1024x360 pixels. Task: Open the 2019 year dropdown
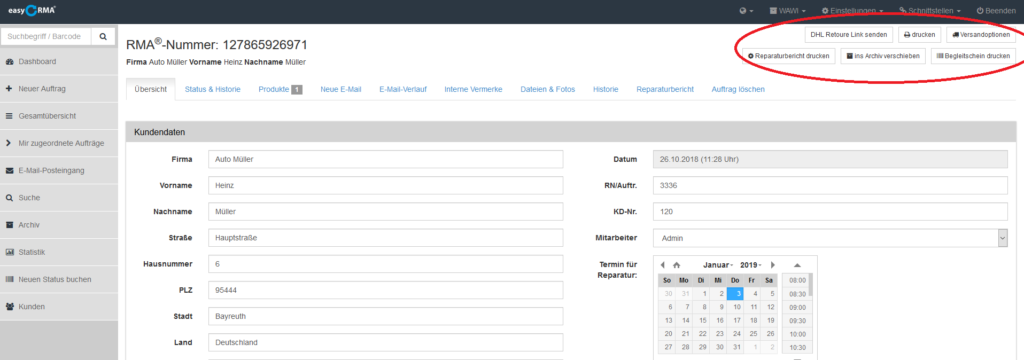click(750, 265)
